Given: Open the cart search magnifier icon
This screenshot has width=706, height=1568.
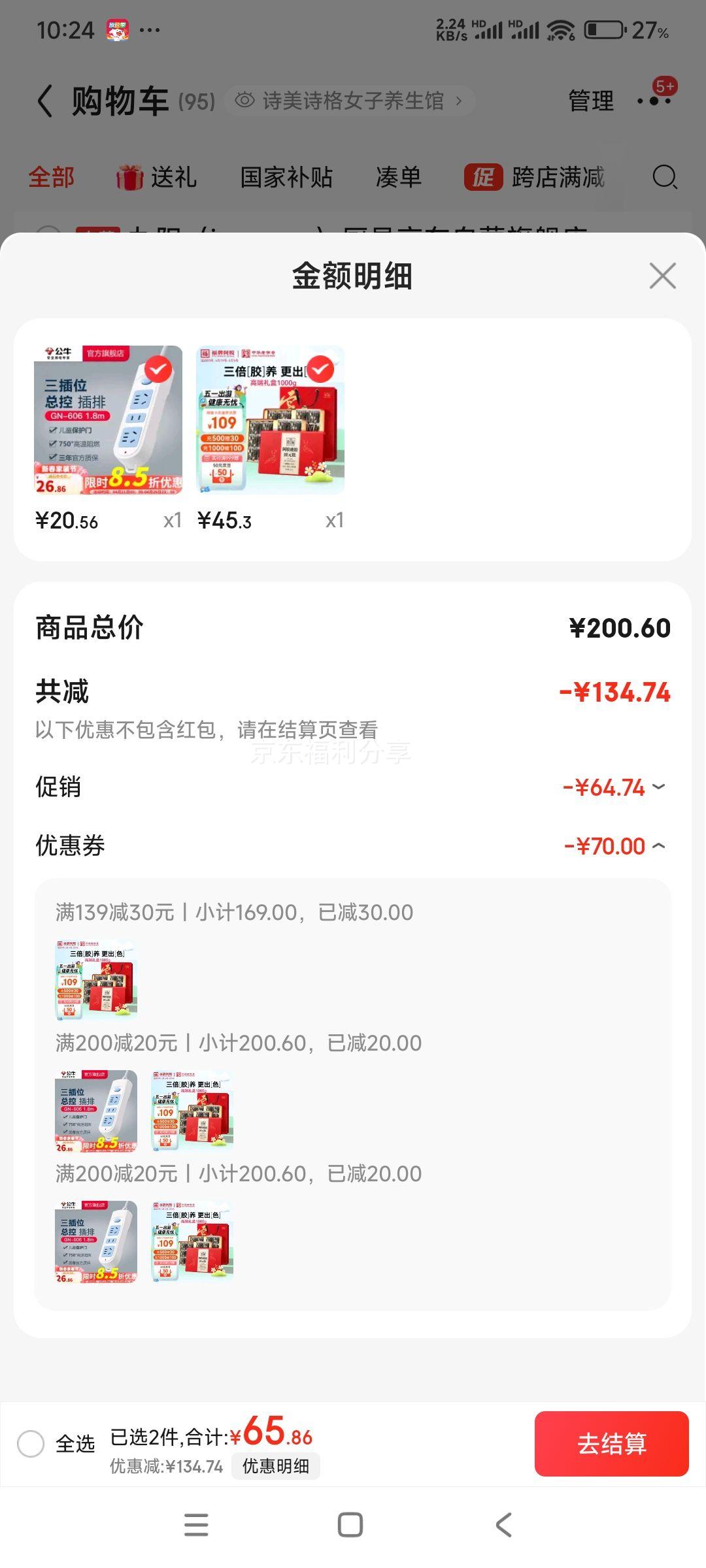Looking at the screenshot, I should pos(665,177).
